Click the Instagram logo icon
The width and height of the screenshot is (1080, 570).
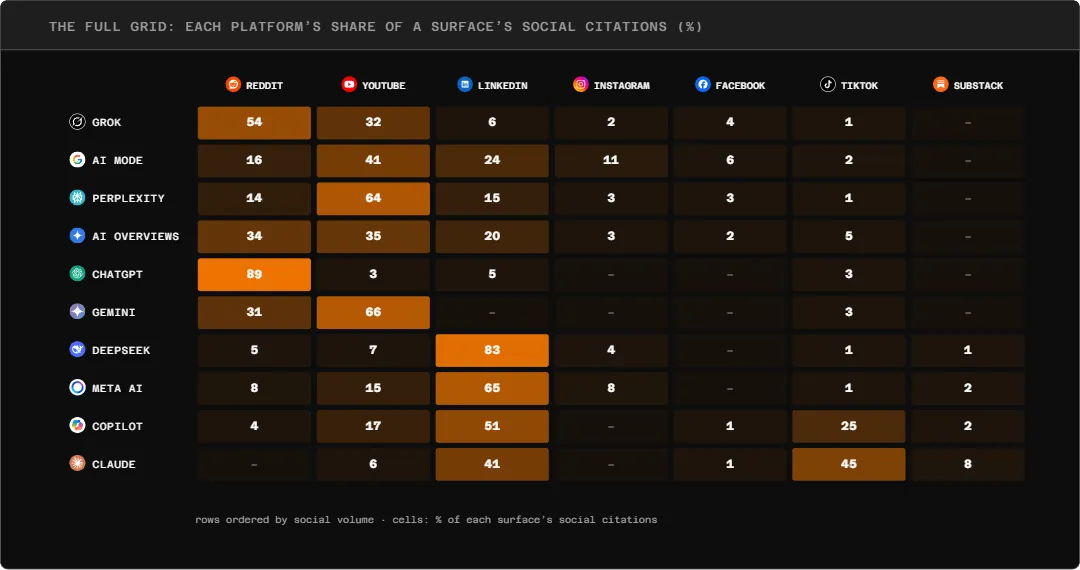581,84
